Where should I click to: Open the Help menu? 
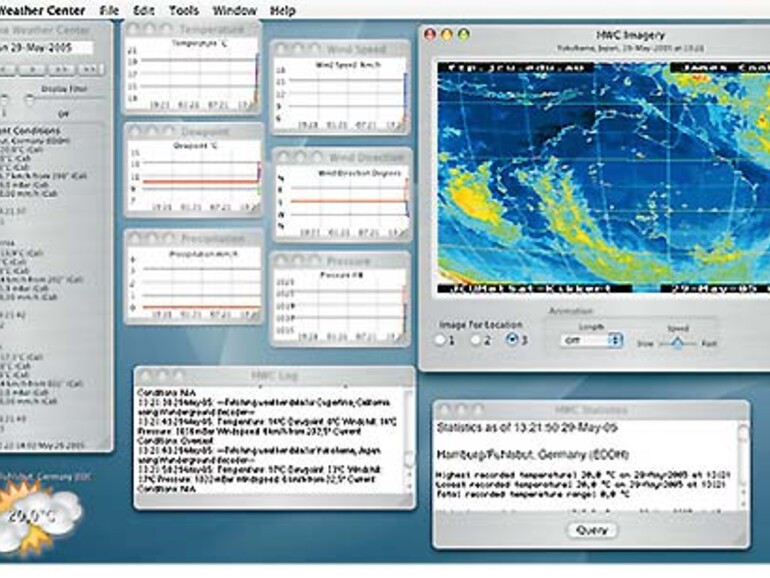pyautogui.click(x=283, y=10)
